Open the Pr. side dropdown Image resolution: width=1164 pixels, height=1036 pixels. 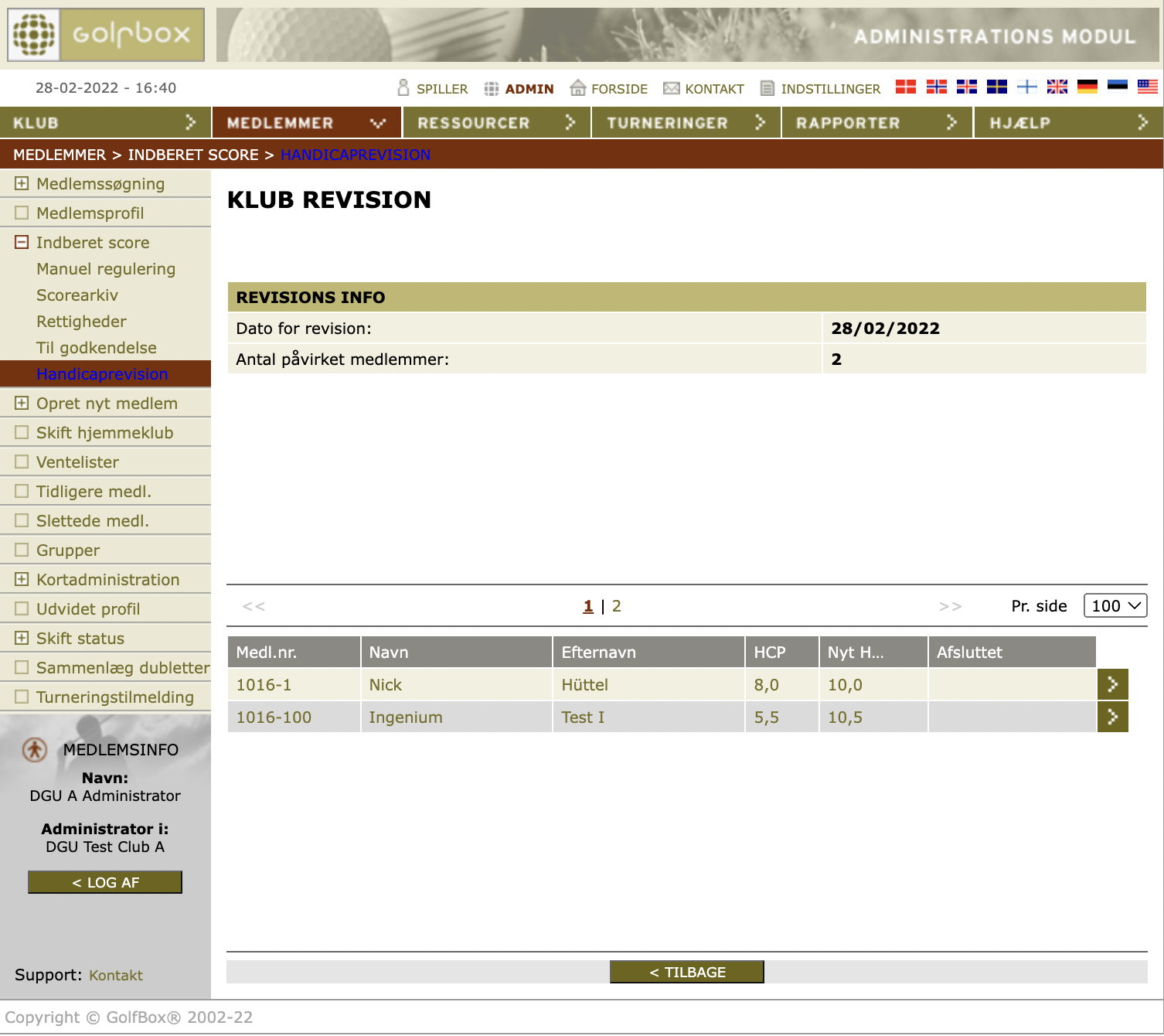[1115, 606]
